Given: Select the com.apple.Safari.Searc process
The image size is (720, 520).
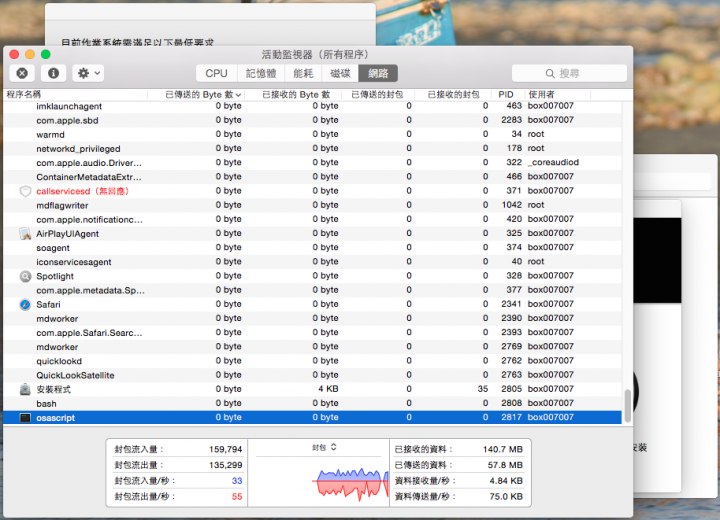Looking at the screenshot, I should point(312,333).
